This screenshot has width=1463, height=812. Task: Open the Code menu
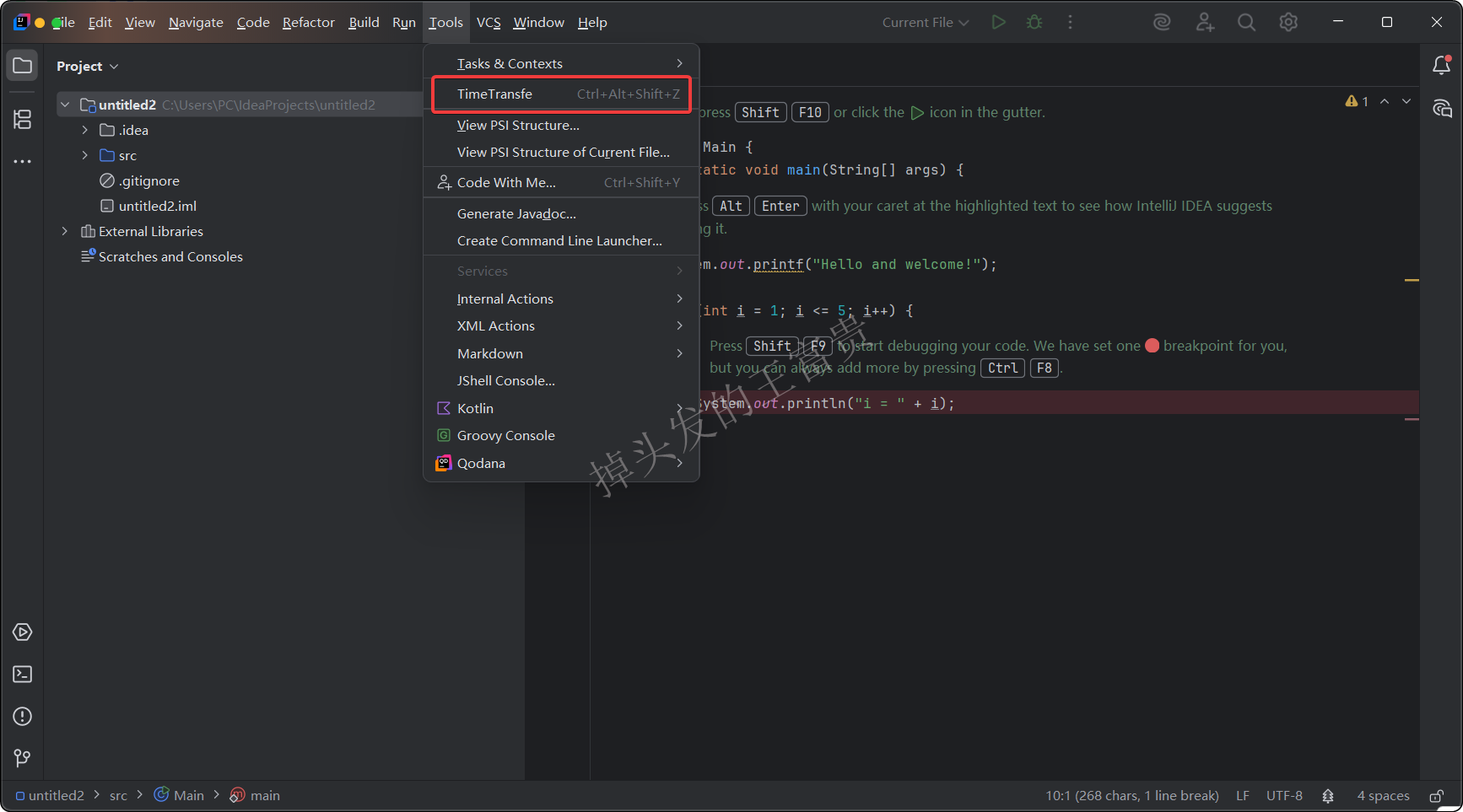[253, 22]
